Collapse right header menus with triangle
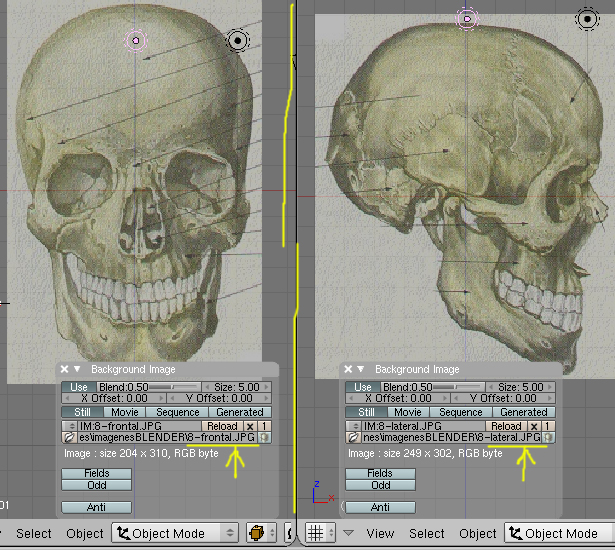The width and height of the screenshot is (615, 550). tap(348, 533)
